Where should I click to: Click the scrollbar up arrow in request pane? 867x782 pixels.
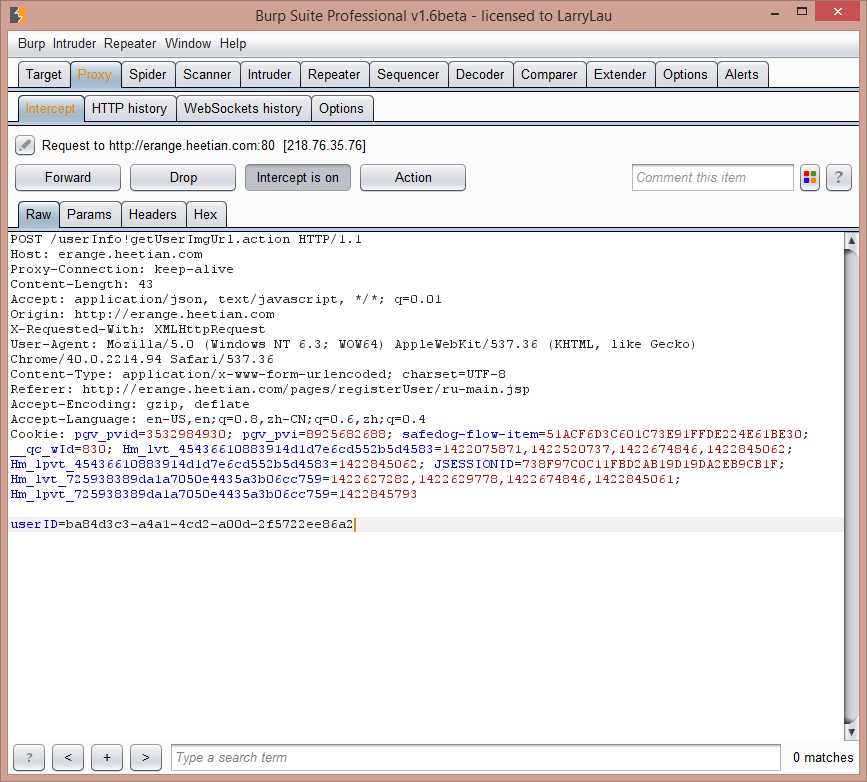[x=852, y=241]
